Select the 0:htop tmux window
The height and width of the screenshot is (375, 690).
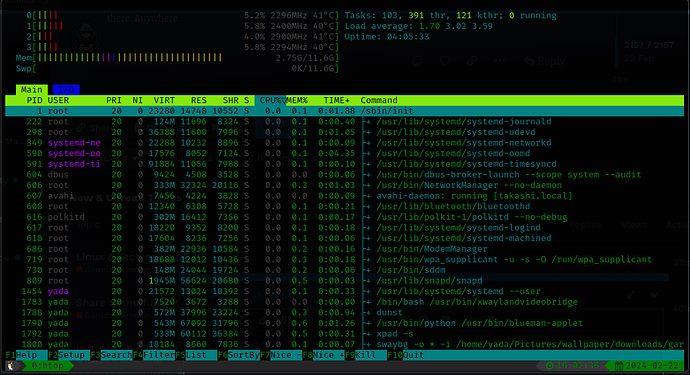(48, 366)
